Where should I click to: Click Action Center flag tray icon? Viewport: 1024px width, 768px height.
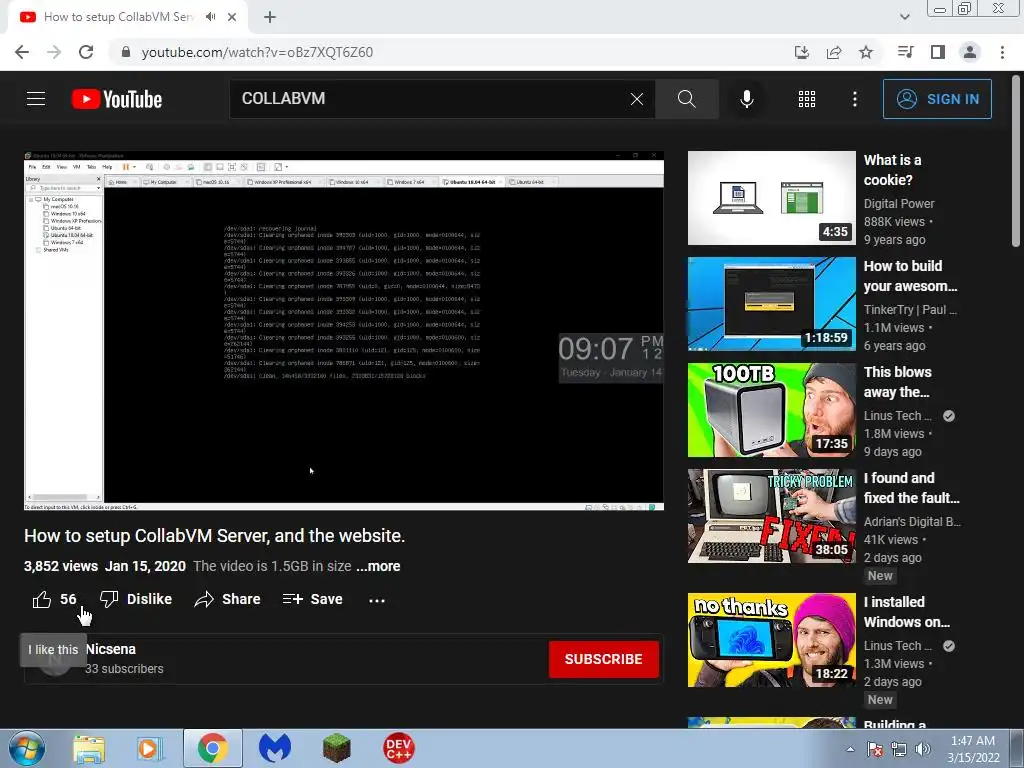coord(875,749)
